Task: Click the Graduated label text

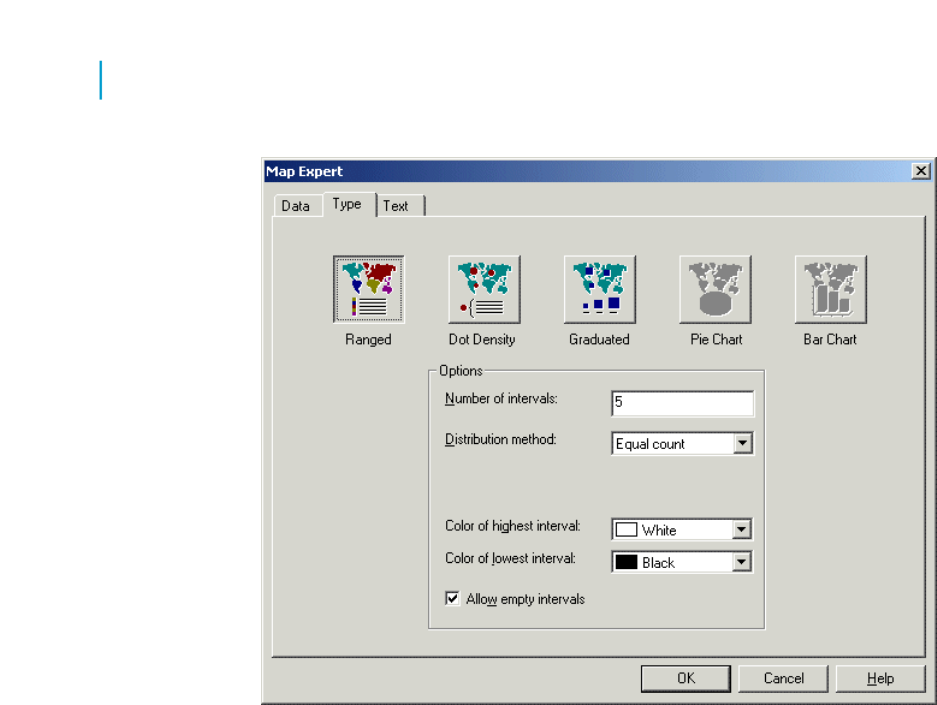Action: click(x=599, y=339)
